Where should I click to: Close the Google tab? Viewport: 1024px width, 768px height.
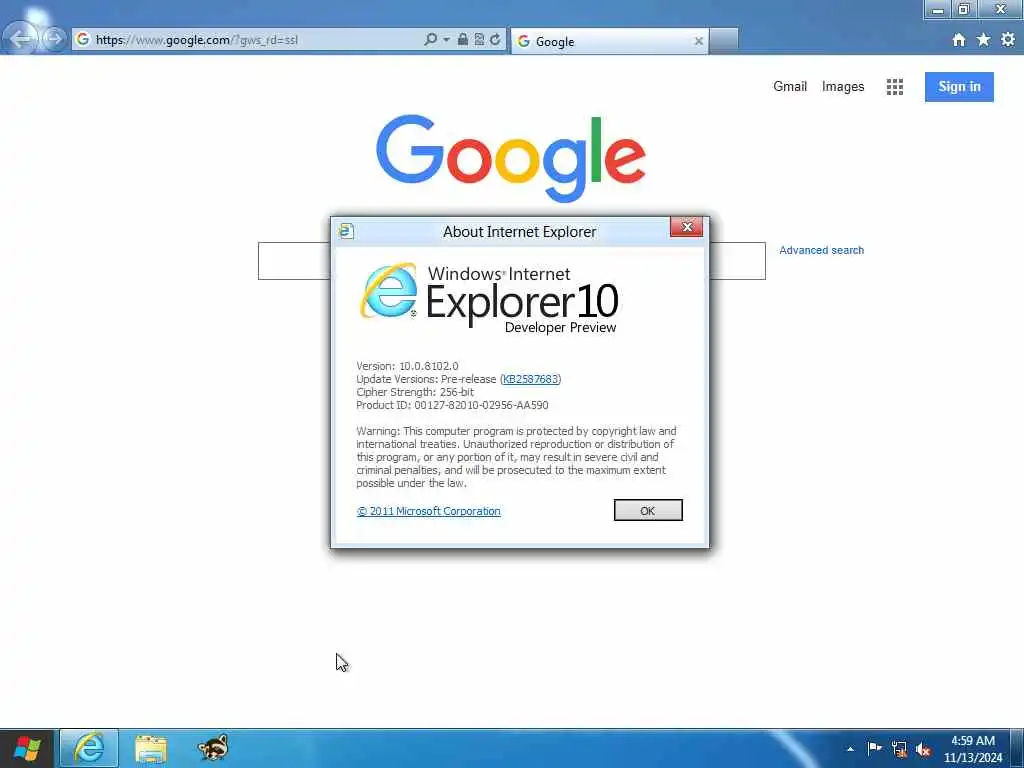click(699, 41)
